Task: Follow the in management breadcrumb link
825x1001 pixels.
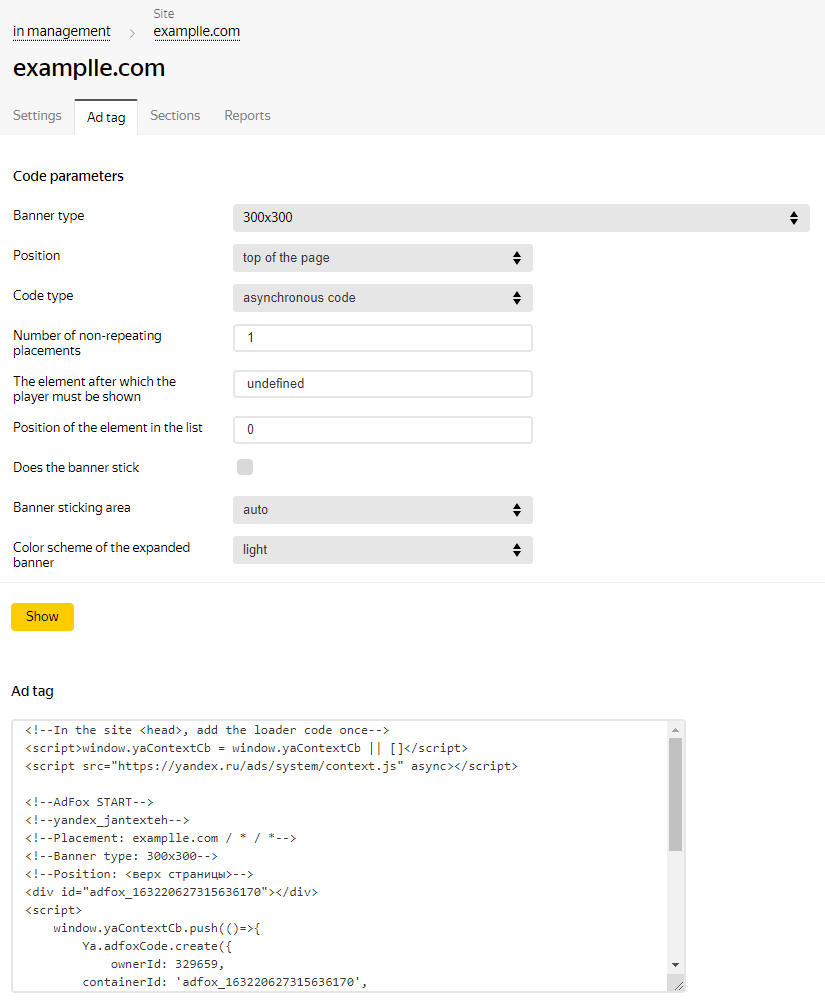Action: click(x=62, y=32)
